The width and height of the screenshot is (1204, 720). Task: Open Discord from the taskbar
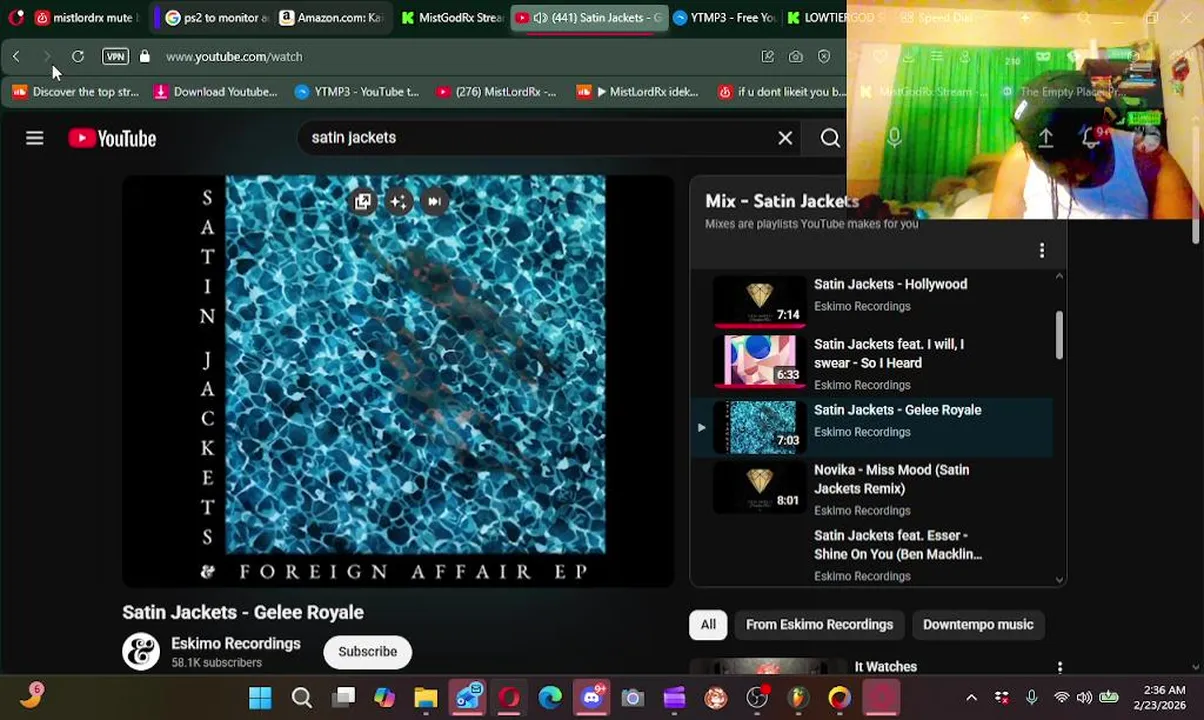591,698
